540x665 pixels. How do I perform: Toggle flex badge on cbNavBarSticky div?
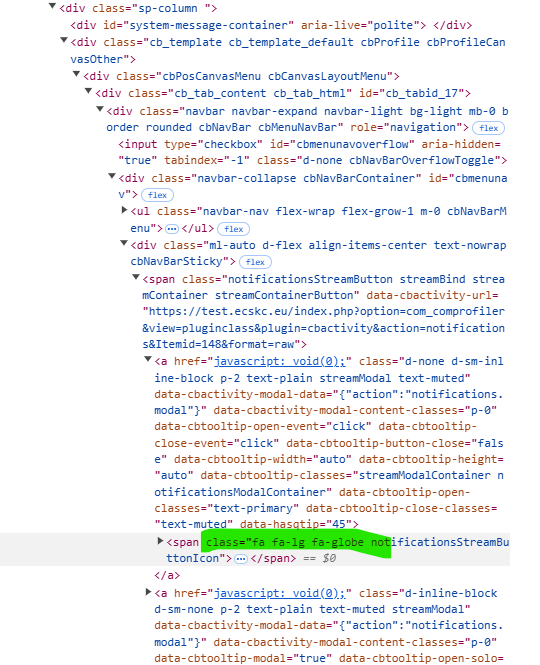255,262
